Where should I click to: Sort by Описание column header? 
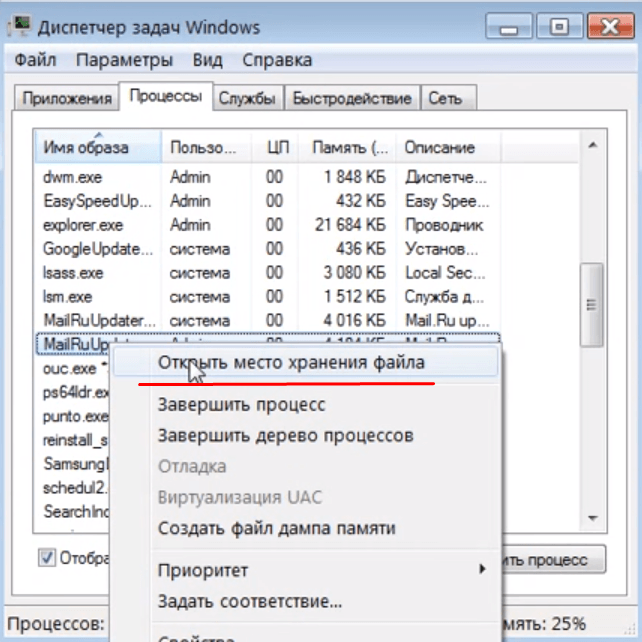pyautogui.click(x=448, y=147)
